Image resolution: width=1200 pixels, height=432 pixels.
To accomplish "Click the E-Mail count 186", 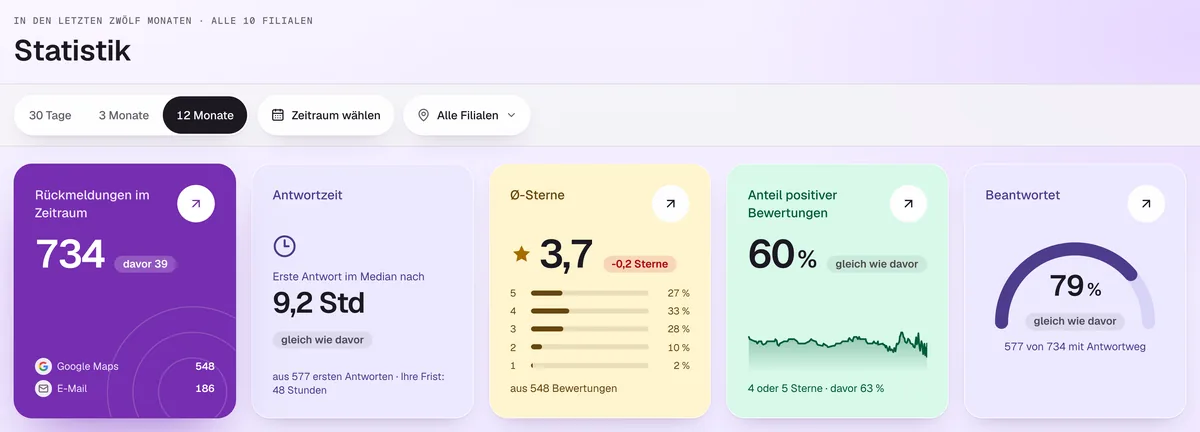I will [x=205, y=388].
